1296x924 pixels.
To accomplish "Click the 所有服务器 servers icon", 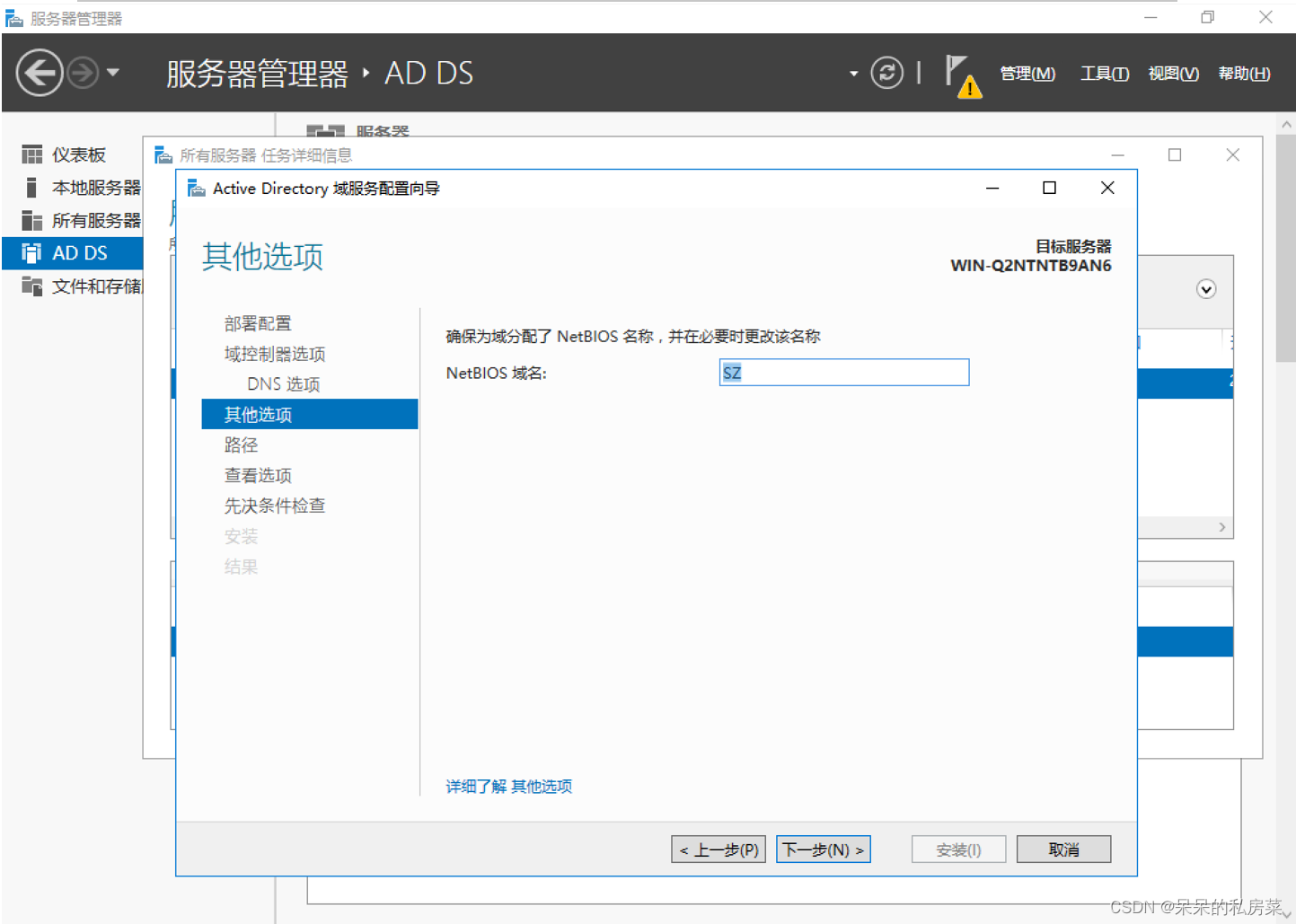I will click(x=32, y=220).
